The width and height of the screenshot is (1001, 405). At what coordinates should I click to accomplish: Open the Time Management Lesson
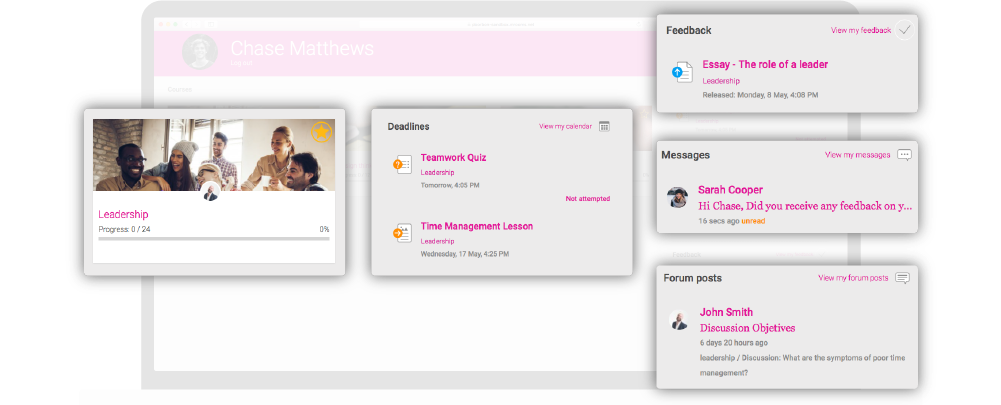[x=476, y=226]
